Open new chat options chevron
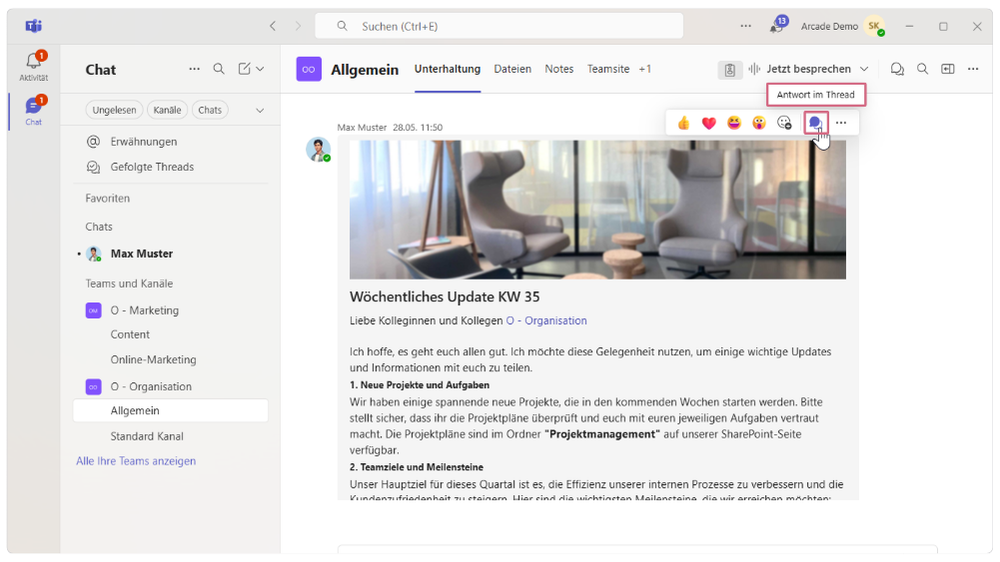This screenshot has height=562, width=1000. [x=260, y=69]
